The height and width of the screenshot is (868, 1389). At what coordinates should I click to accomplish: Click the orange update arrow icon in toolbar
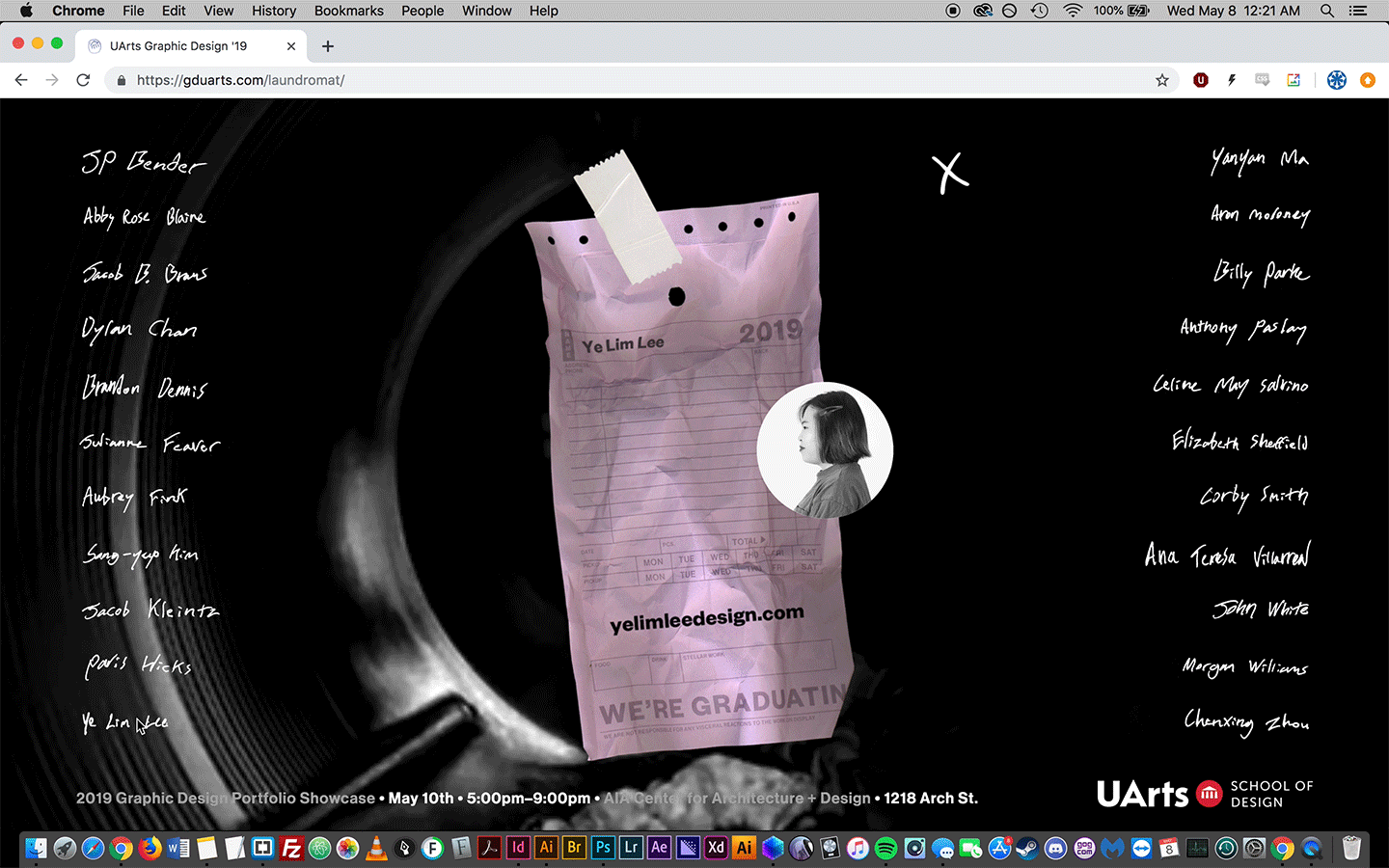point(1367,80)
